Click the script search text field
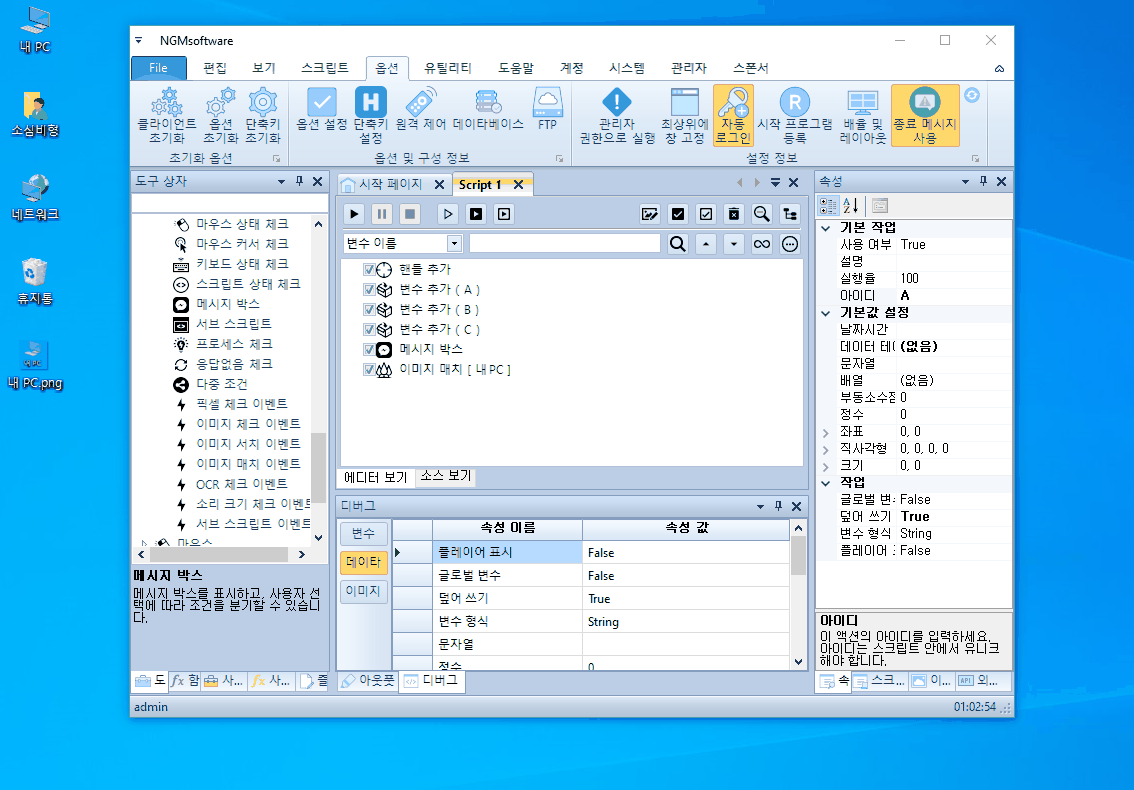Viewport: 1134px width, 790px height. [565, 244]
